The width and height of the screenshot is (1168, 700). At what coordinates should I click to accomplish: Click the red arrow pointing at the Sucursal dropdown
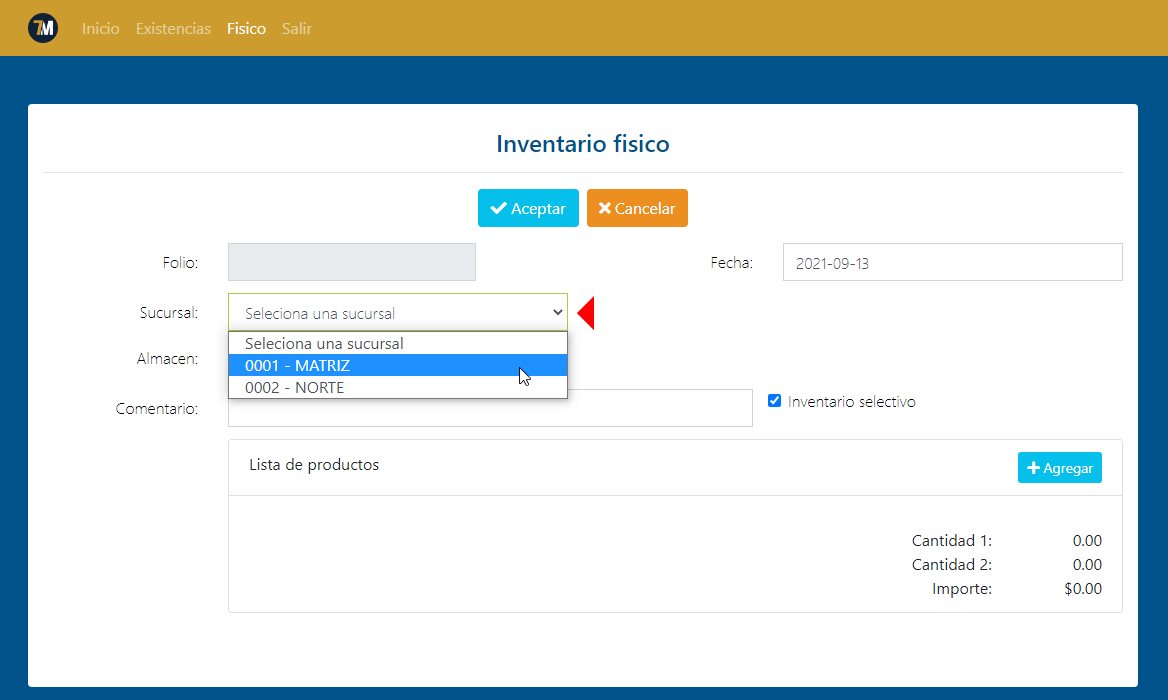[x=586, y=312]
